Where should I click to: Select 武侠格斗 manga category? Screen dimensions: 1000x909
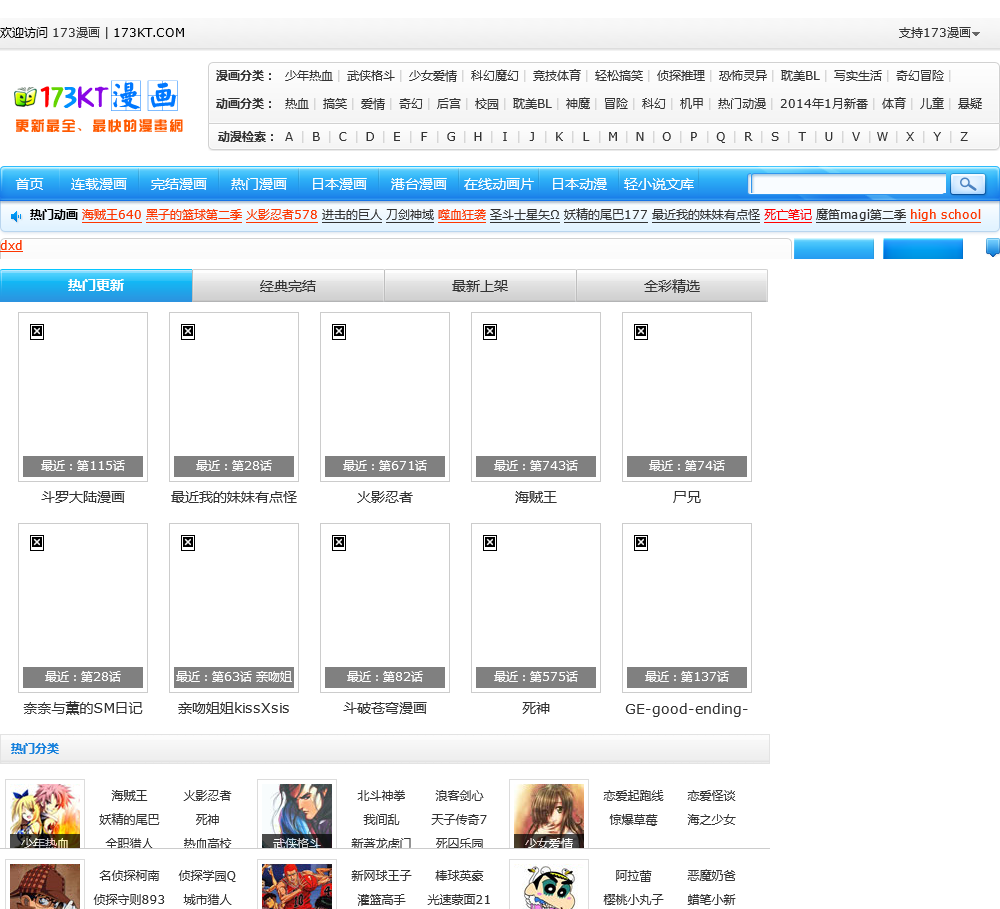point(371,76)
